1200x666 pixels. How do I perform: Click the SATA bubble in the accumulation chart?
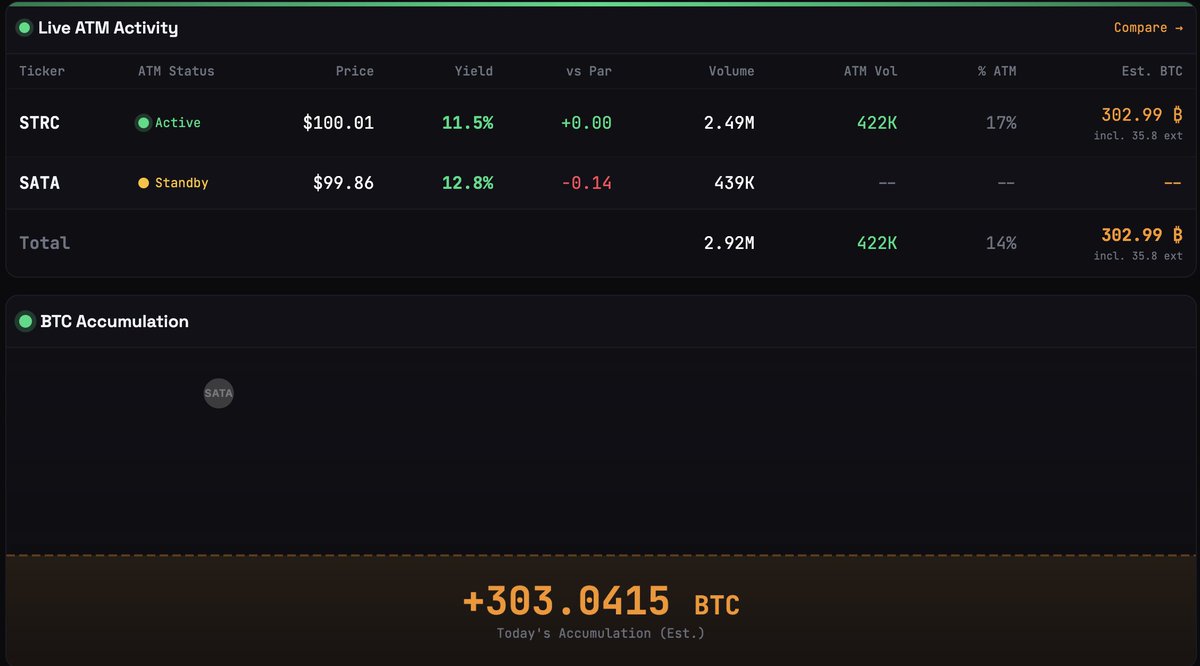(218, 393)
